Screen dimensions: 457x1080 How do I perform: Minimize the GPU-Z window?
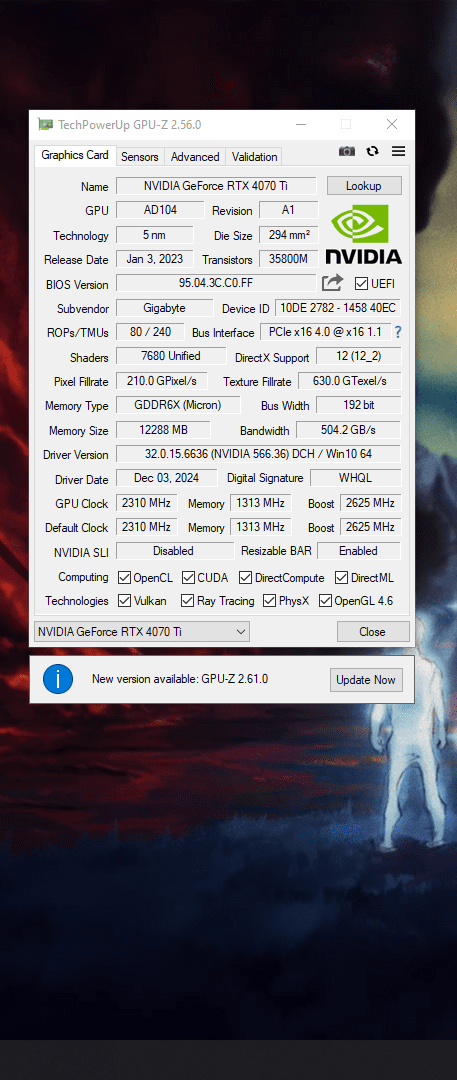pos(301,125)
